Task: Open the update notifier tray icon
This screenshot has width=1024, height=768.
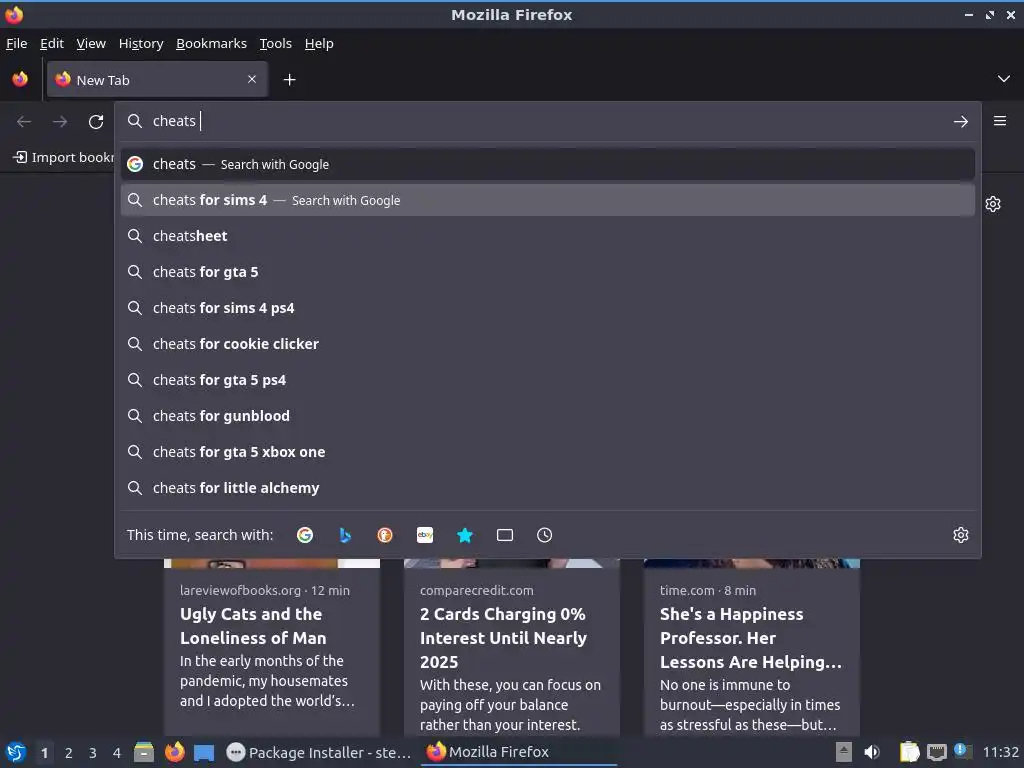Action: click(x=963, y=751)
